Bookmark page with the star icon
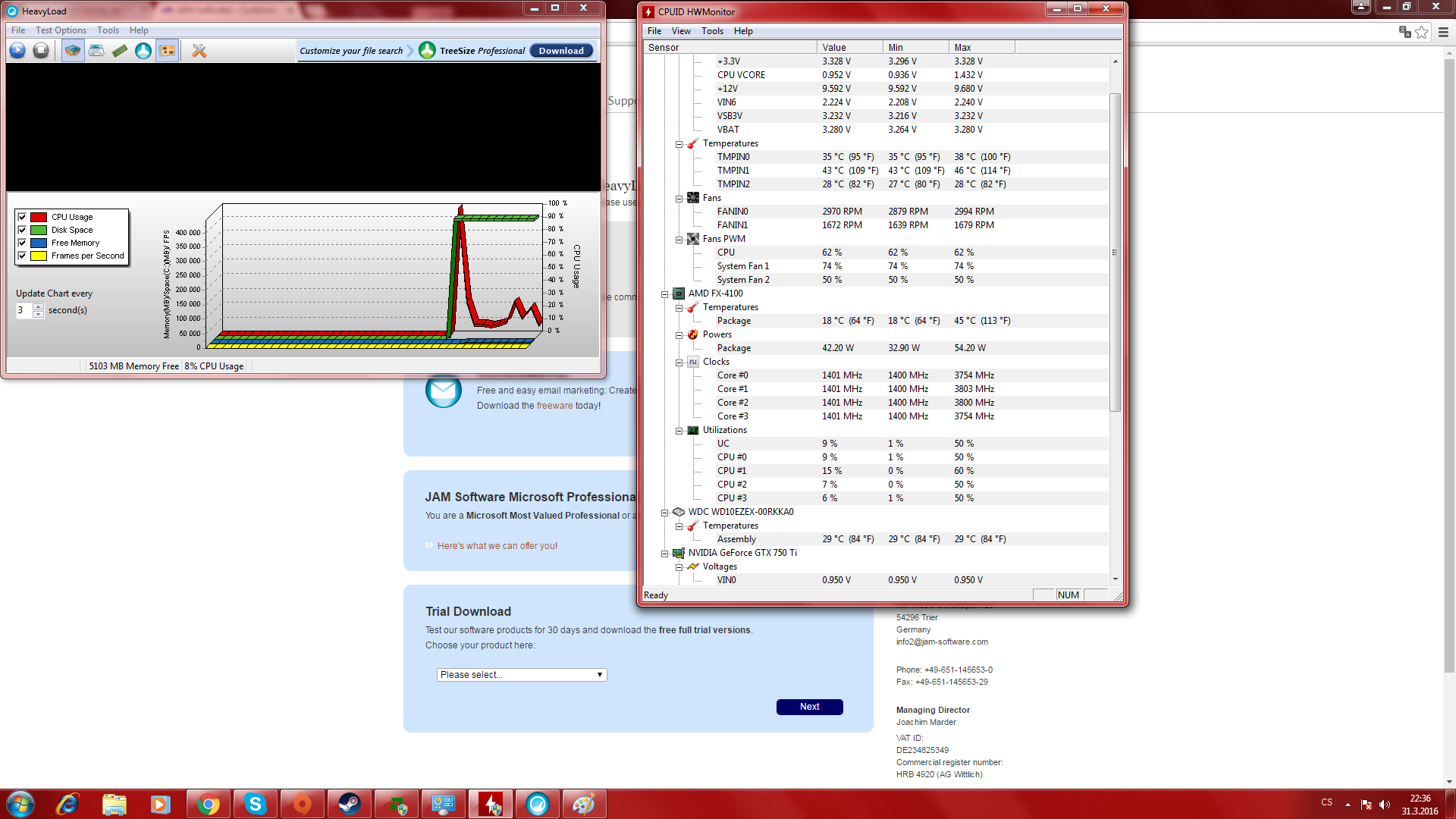The image size is (1456, 819). [1422, 32]
